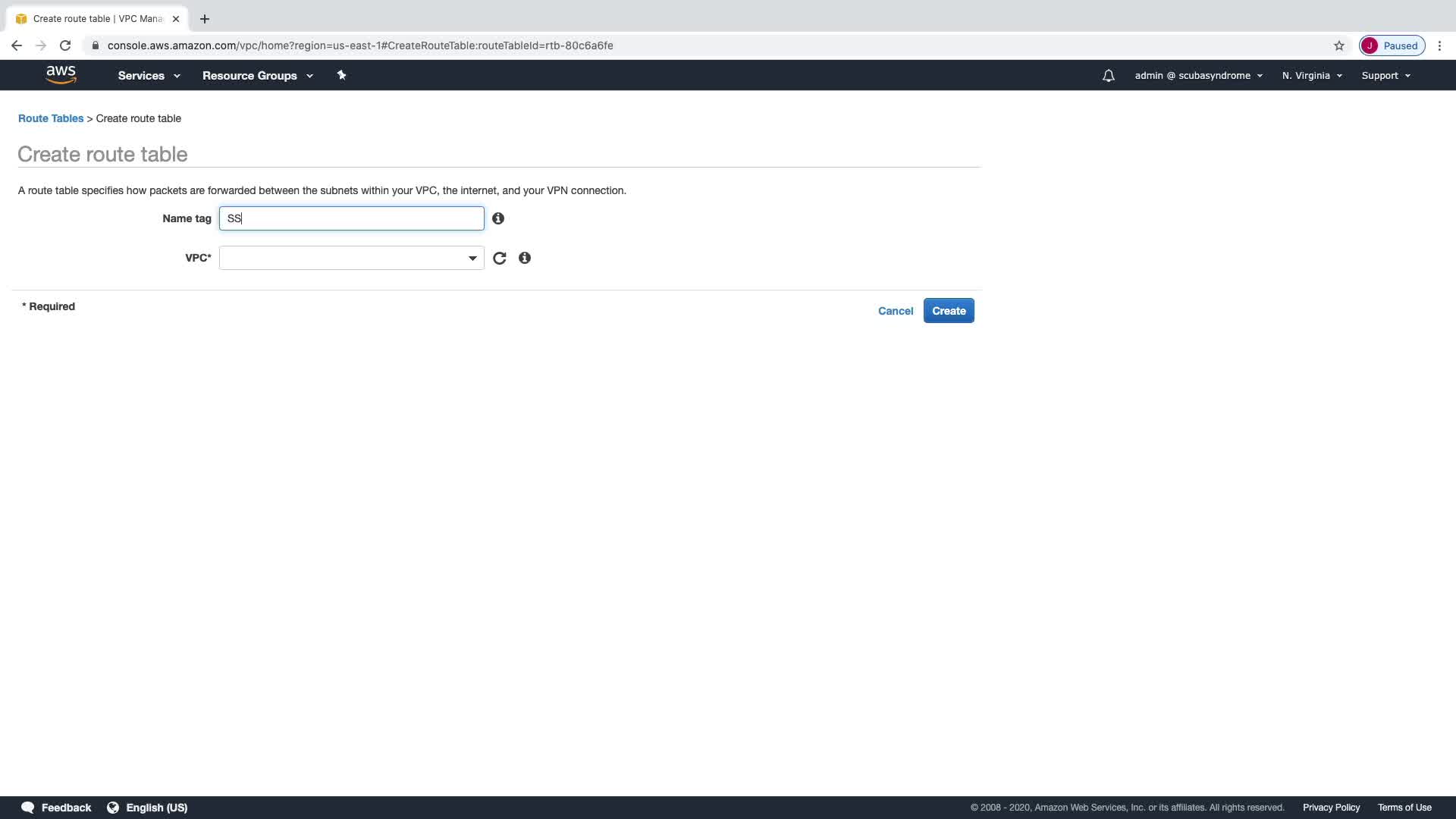Open the Services menu

[x=149, y=76]
